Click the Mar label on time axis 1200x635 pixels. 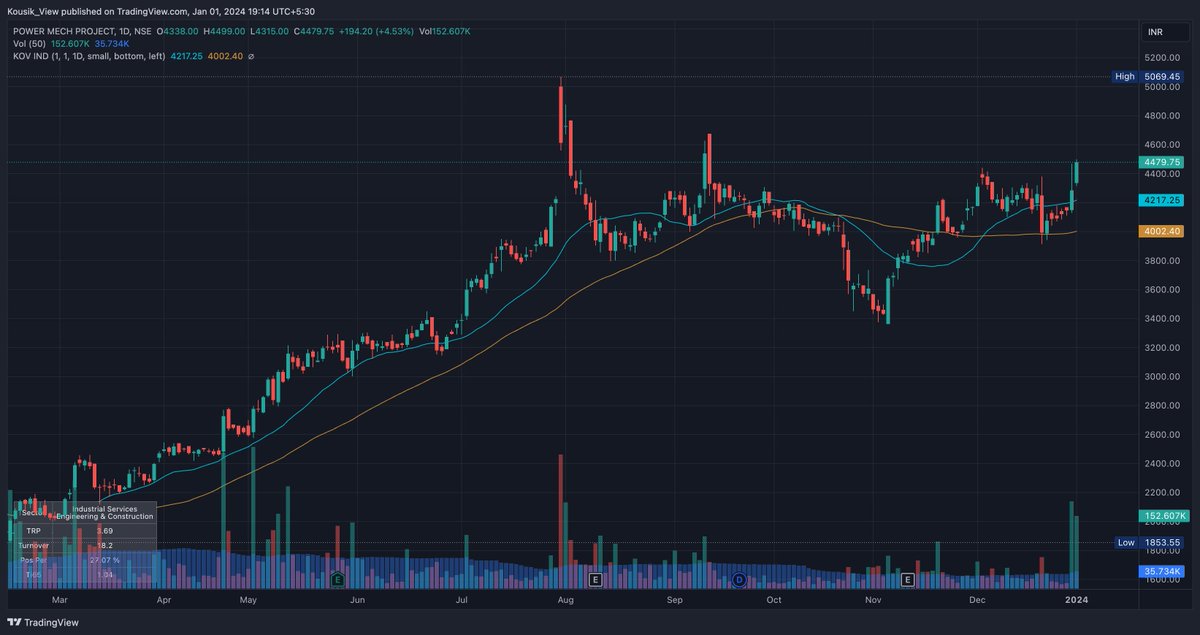pyautogui.click(x=59, y=600)
